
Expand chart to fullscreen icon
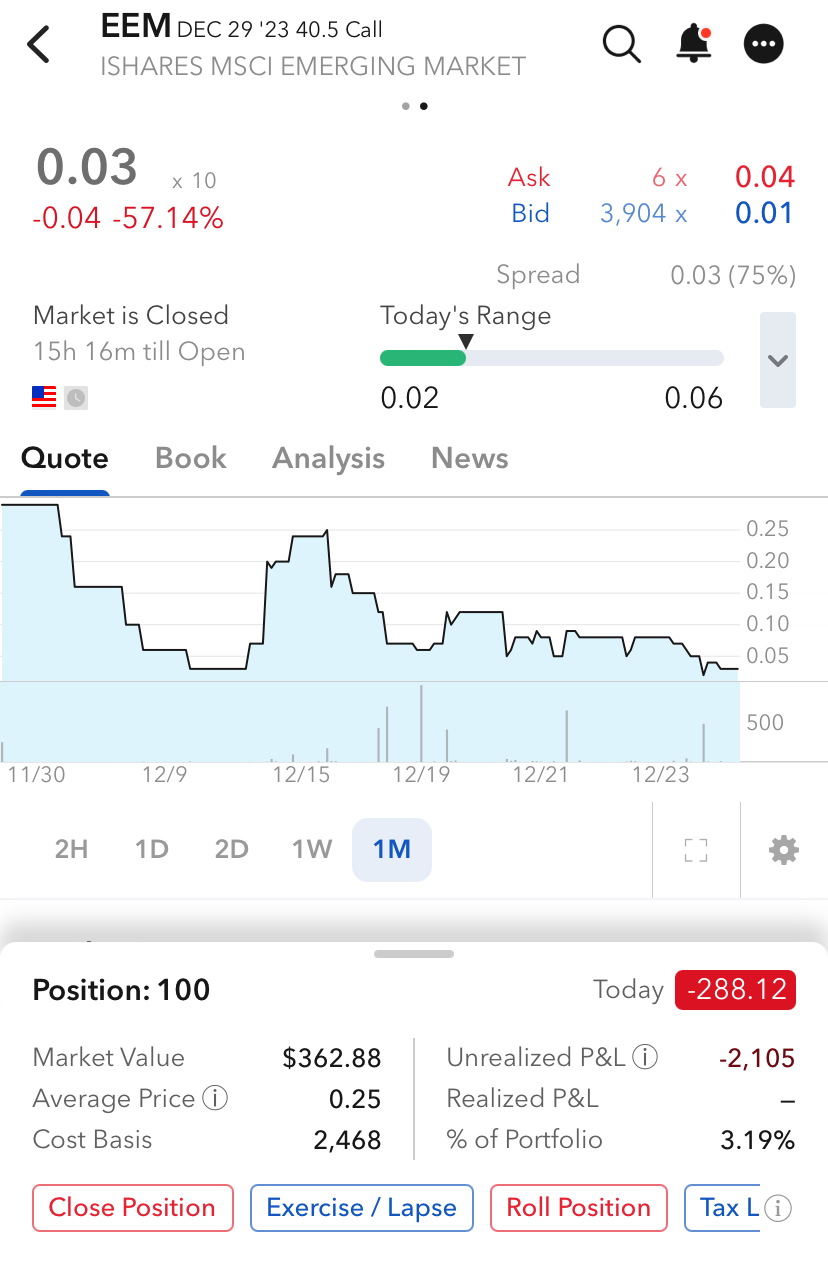(696, 850)
